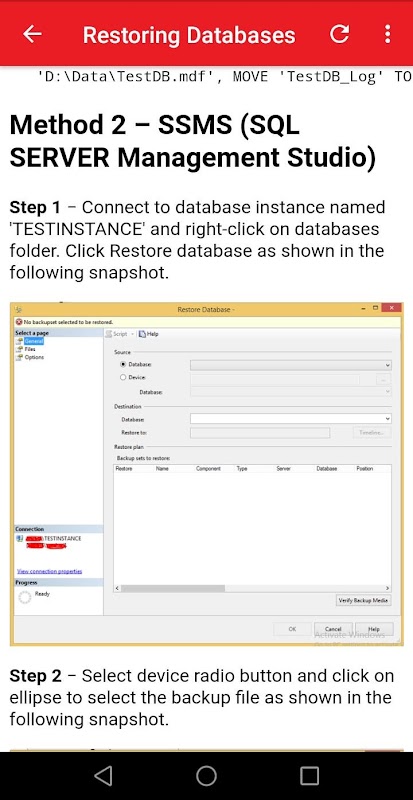
Task: Tap the back arrow in the header
Action: click(32, 34)
